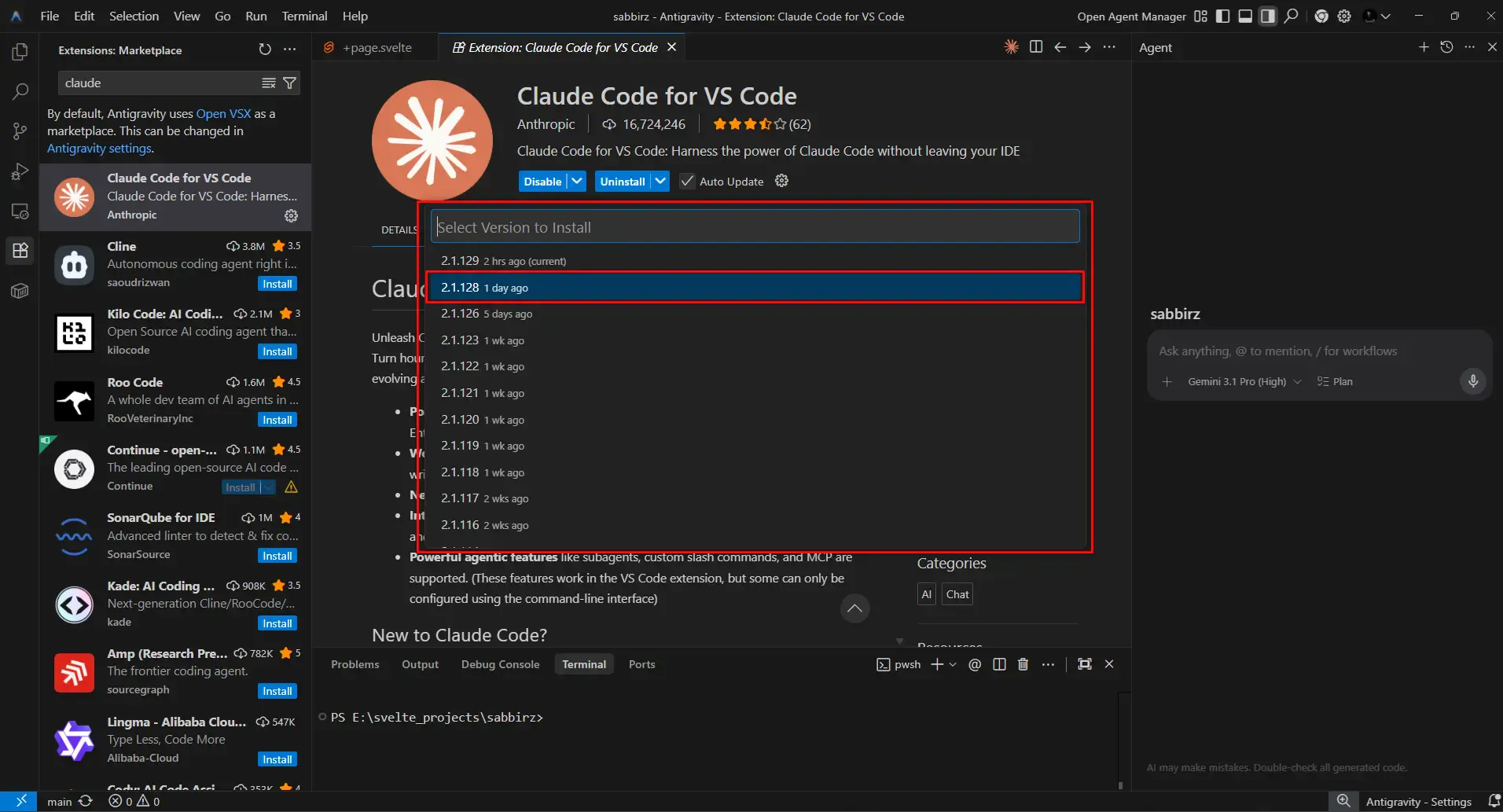This screenshot has height=812, width=1503.
Task: Open the Containers view in activity bar
Action: pos(20,291)
